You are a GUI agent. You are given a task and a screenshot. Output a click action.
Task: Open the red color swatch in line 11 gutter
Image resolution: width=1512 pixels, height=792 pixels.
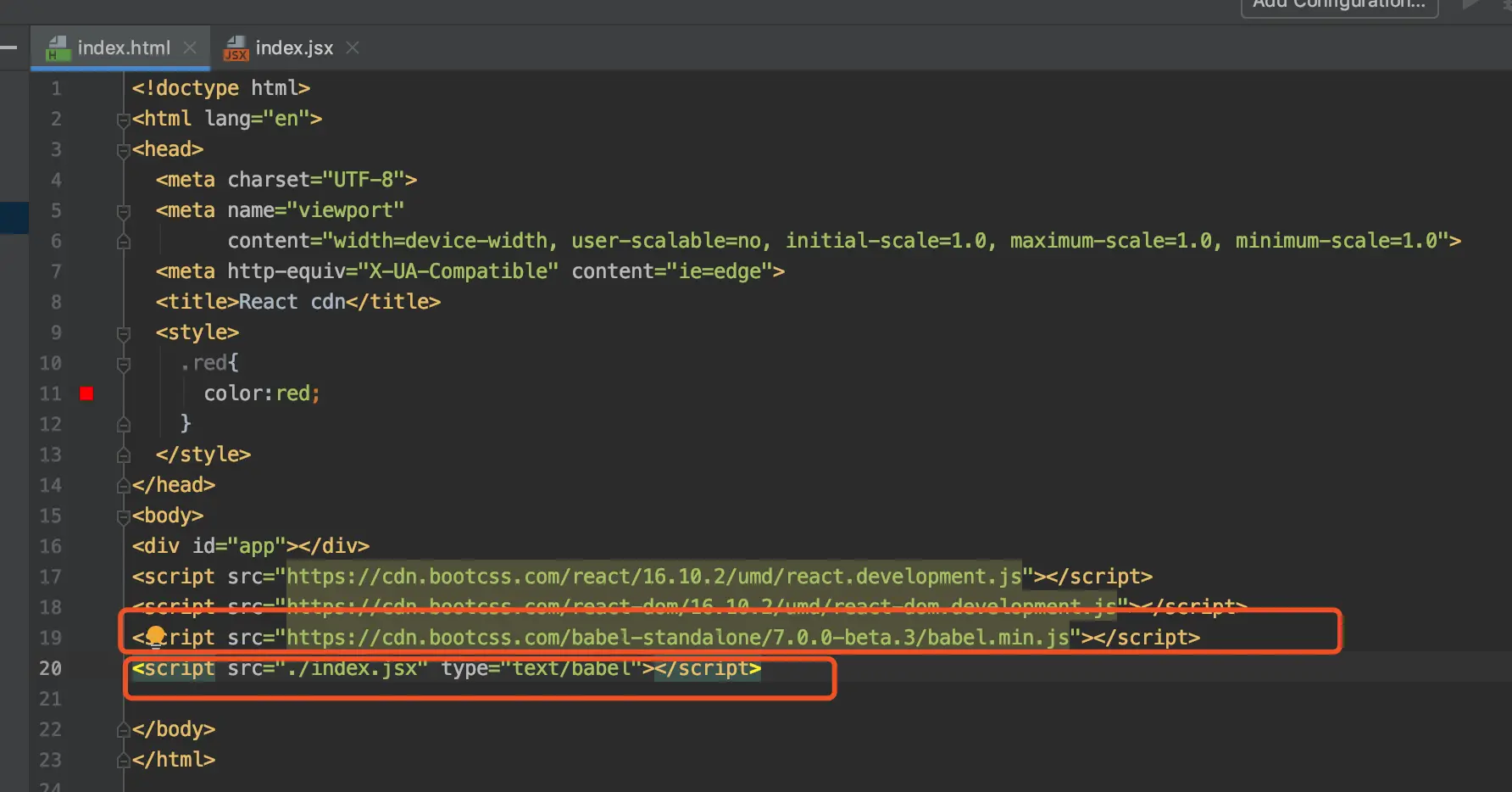click(x=86, y=393)
